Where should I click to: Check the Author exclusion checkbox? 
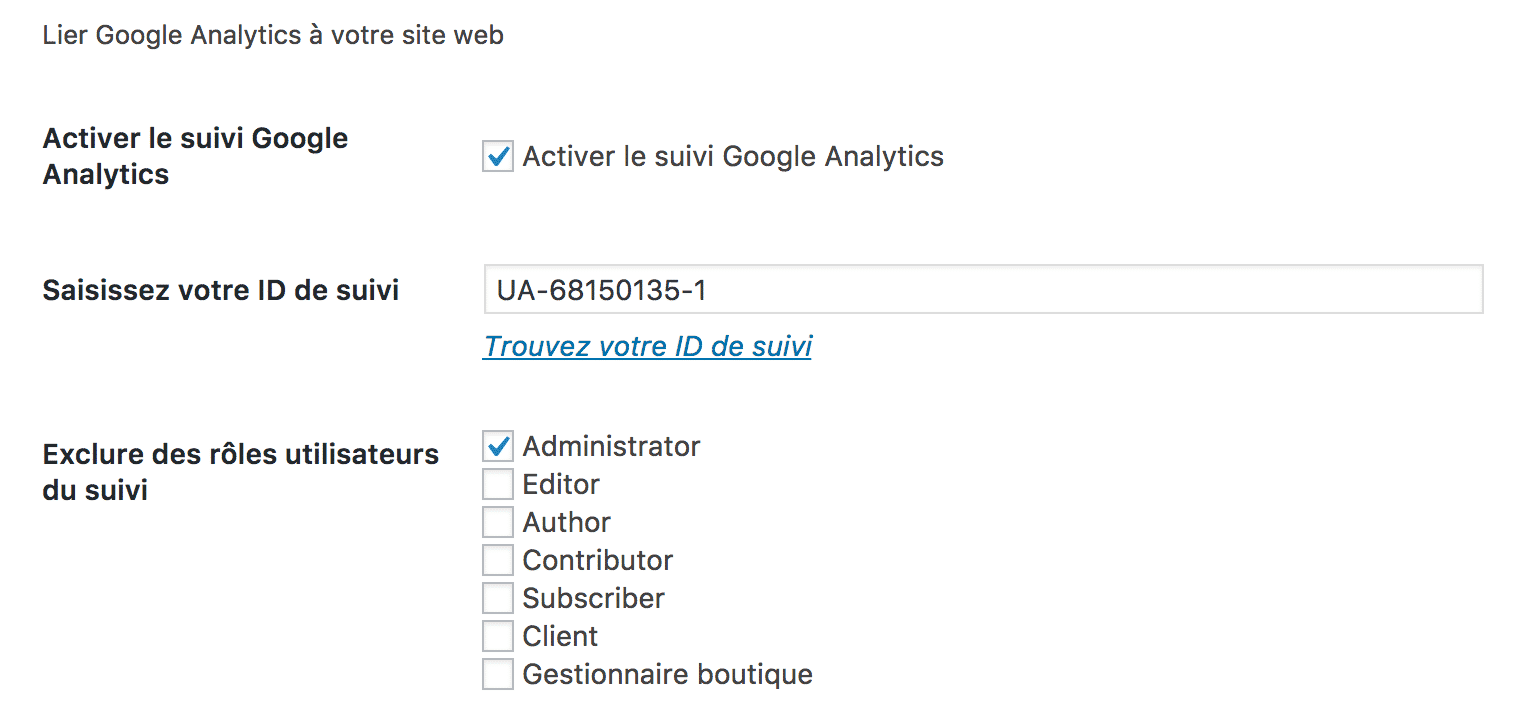click(x=497, y=522)
